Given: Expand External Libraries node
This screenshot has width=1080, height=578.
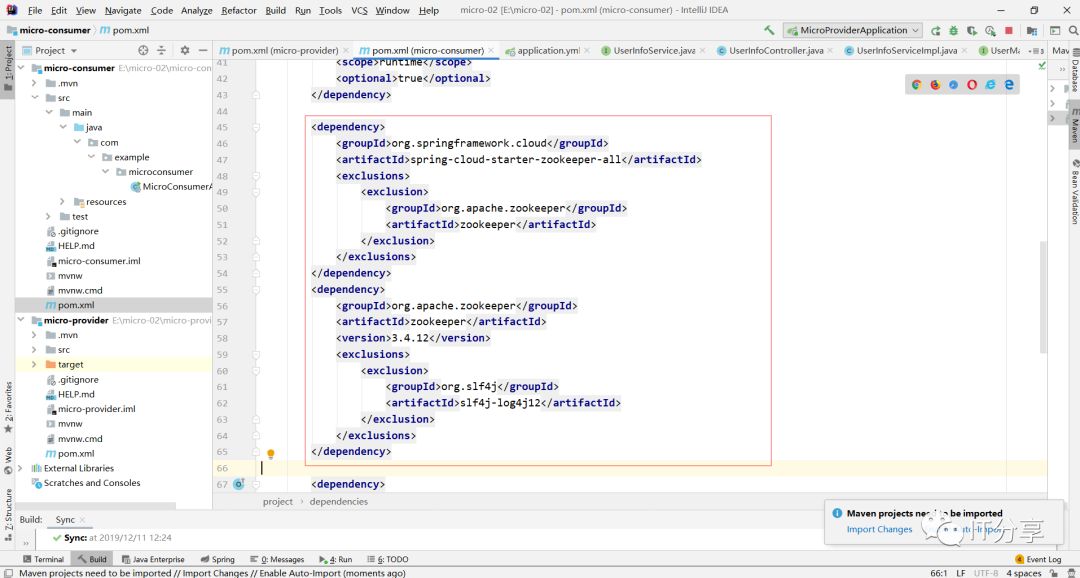Looking at the screenshot, I should point(21,468).
